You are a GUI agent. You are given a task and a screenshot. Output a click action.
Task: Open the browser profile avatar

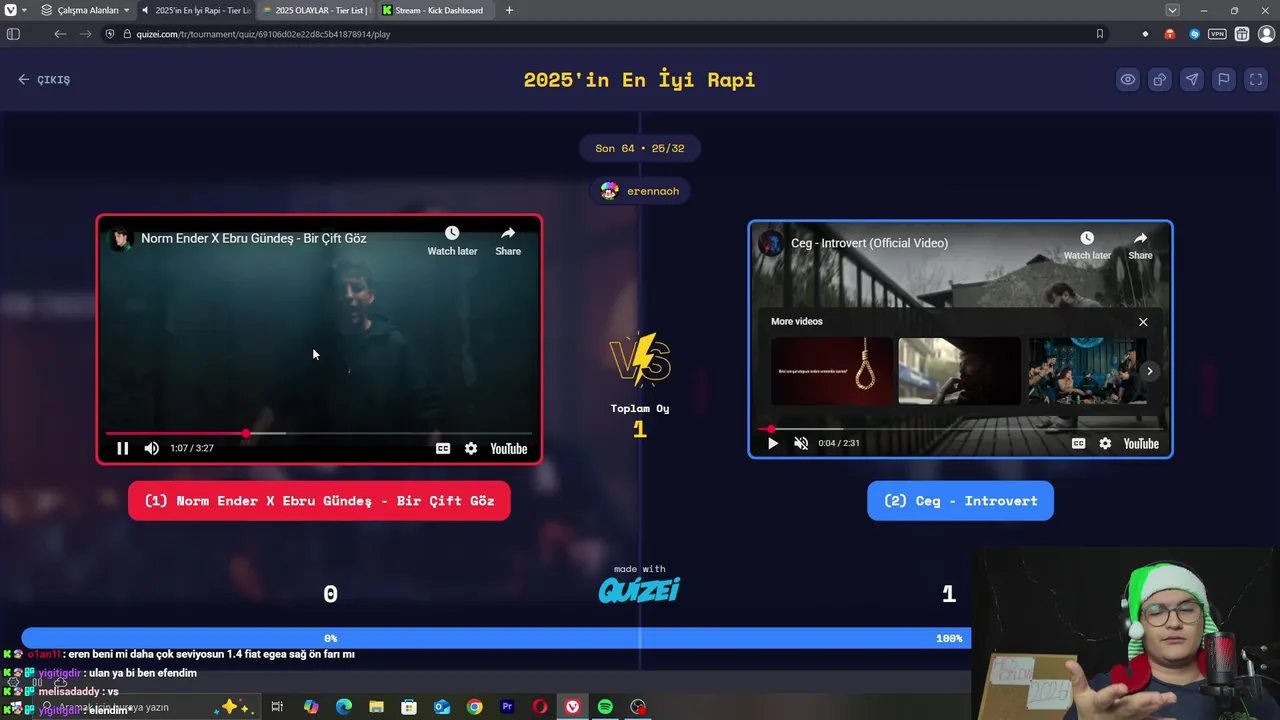[1266, 34]
